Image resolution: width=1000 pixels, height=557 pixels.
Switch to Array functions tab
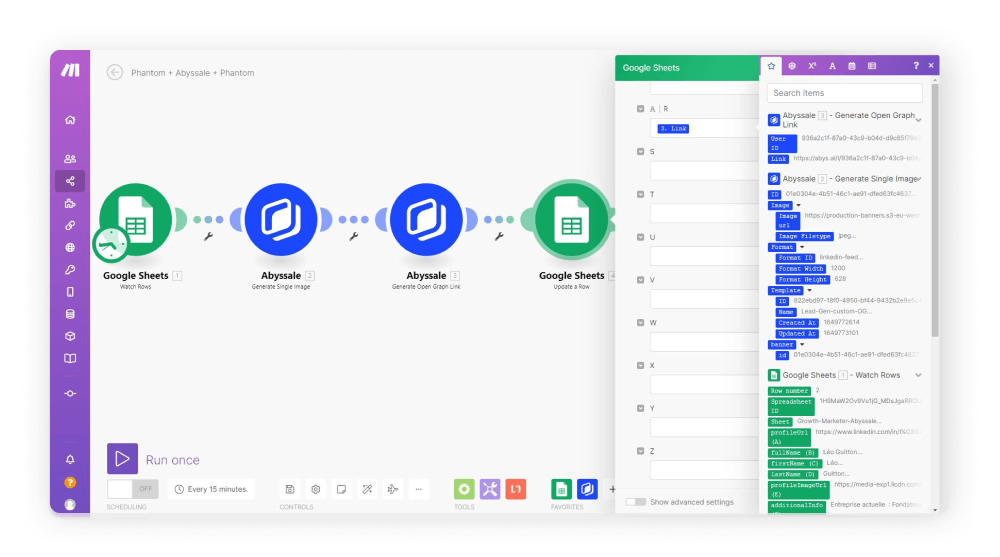tap(872, 66)
